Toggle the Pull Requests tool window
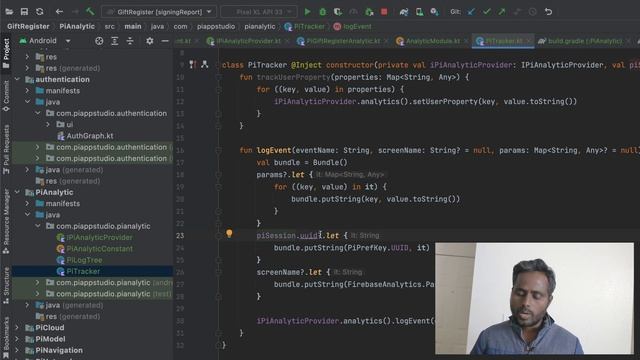 pos(6,150)
